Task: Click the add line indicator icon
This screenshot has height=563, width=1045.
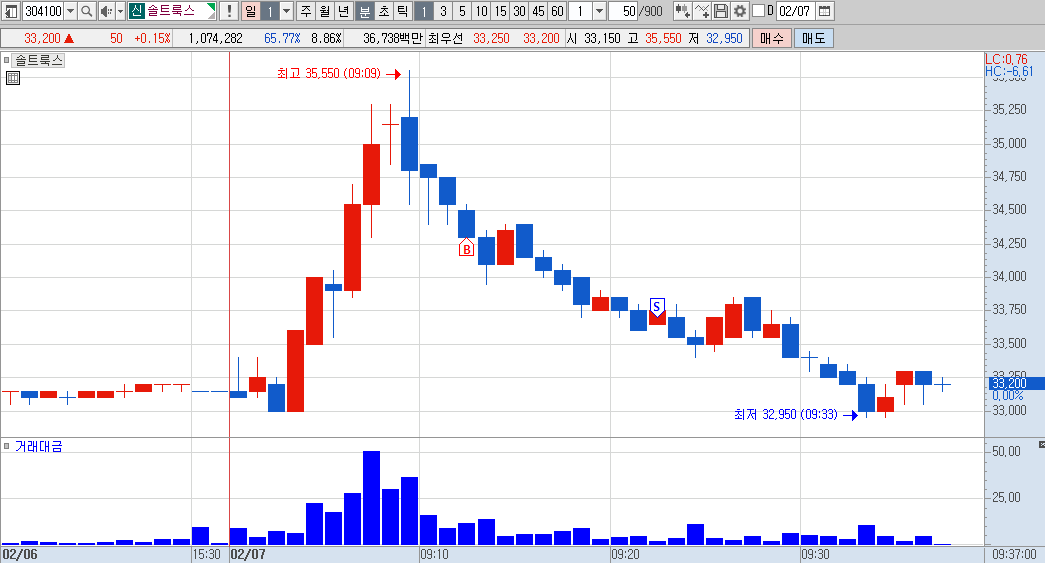Action: click(x=702, y=11)
